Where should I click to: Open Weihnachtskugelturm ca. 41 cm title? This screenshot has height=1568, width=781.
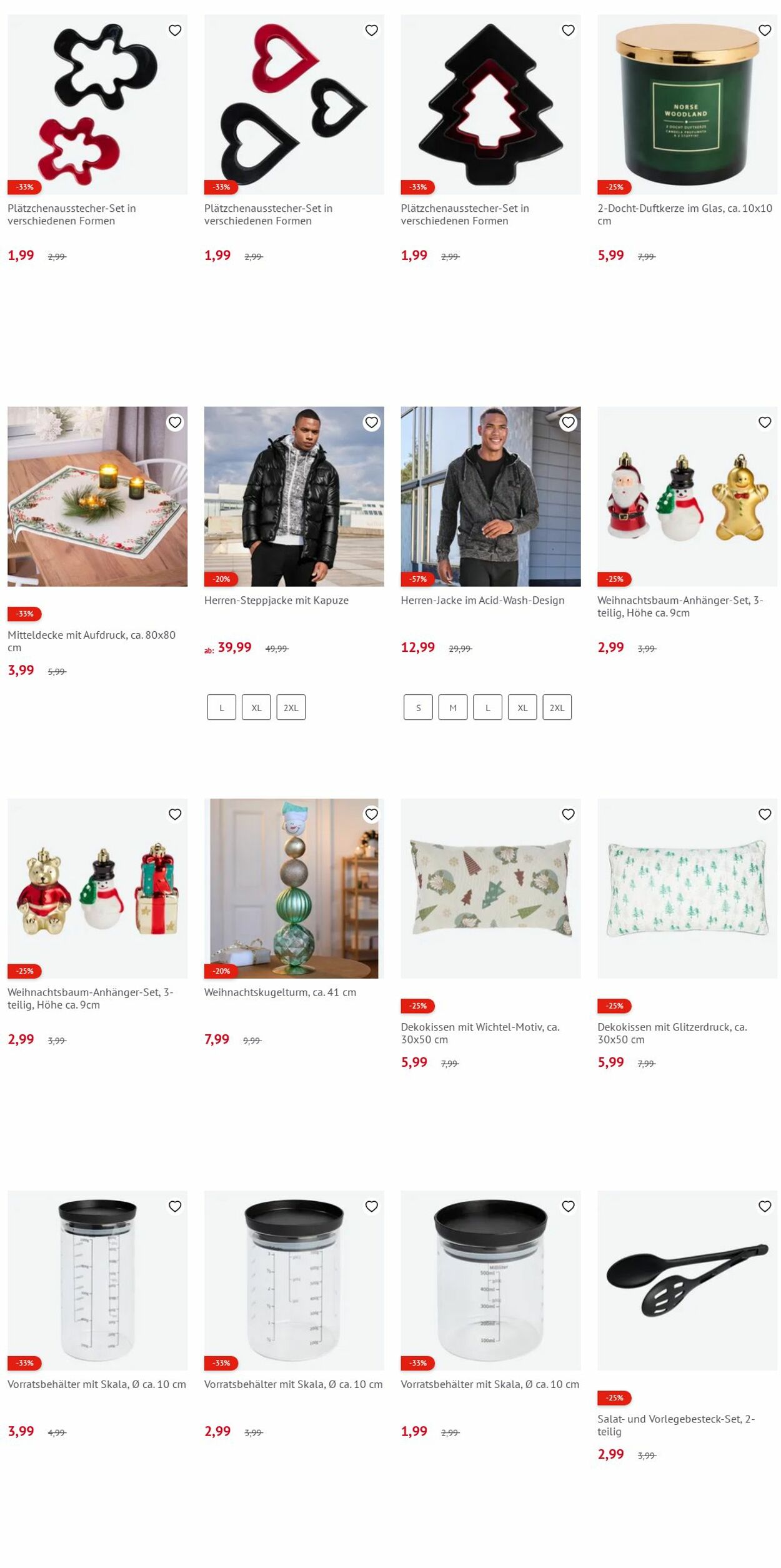click(280, 992)
